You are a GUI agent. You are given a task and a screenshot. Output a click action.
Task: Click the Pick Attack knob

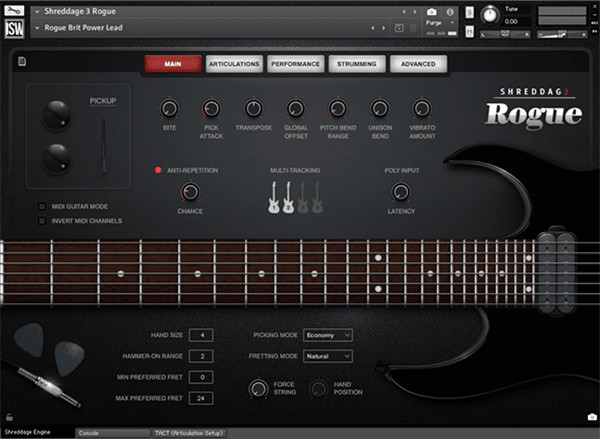211,108
